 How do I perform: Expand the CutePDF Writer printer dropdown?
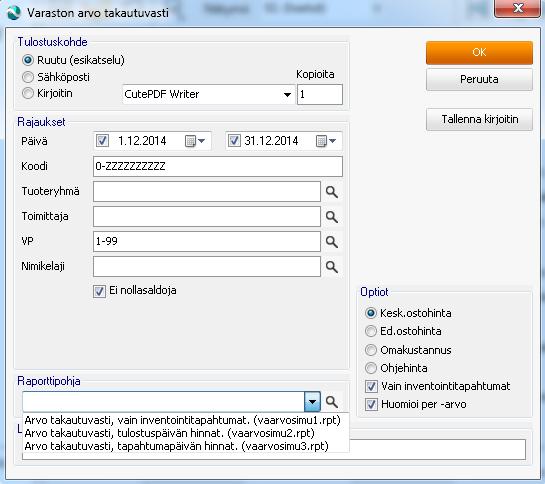pyautogui.click(x=287, y=94)
